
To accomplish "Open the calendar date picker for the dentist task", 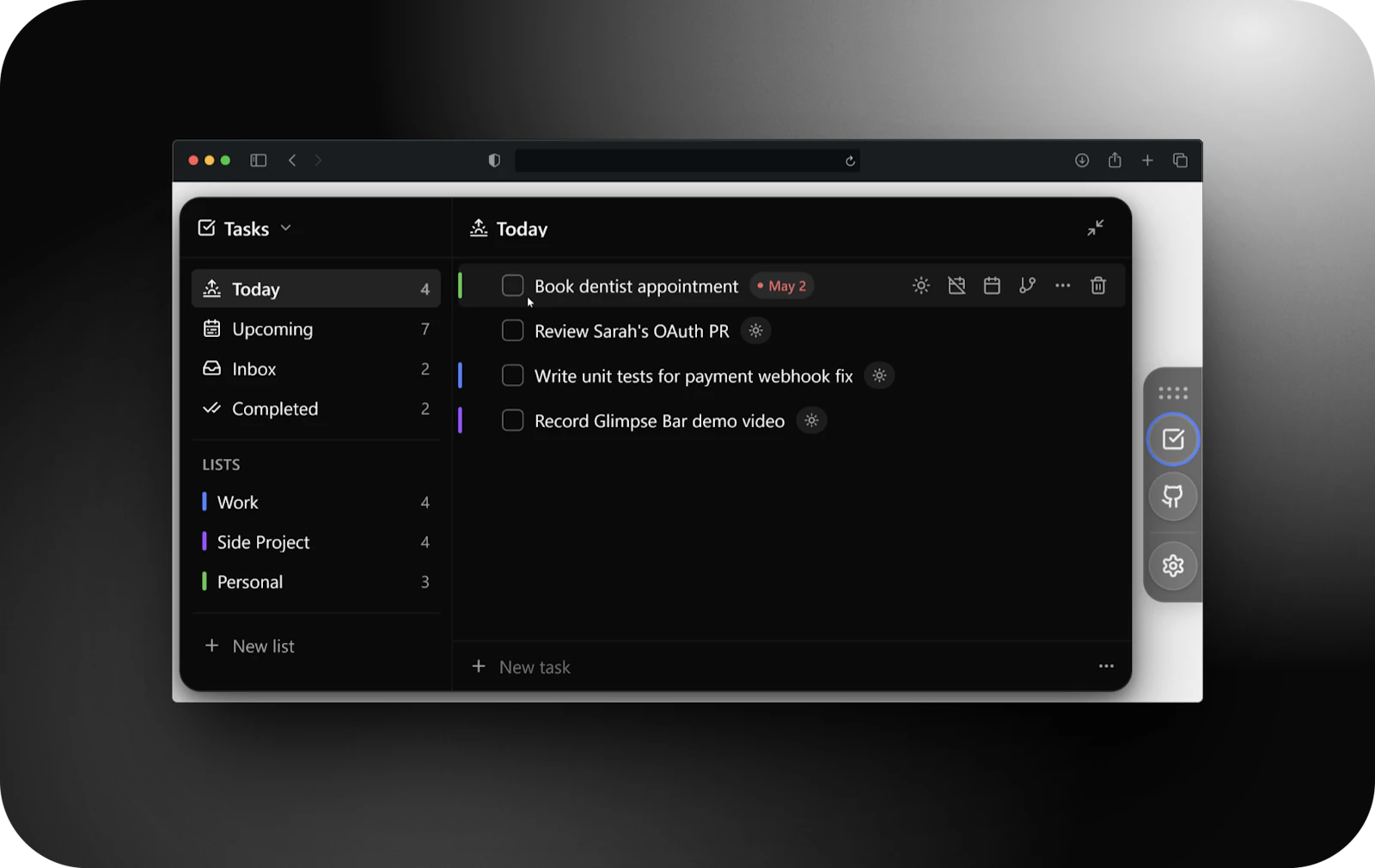I will coord(992,285).
